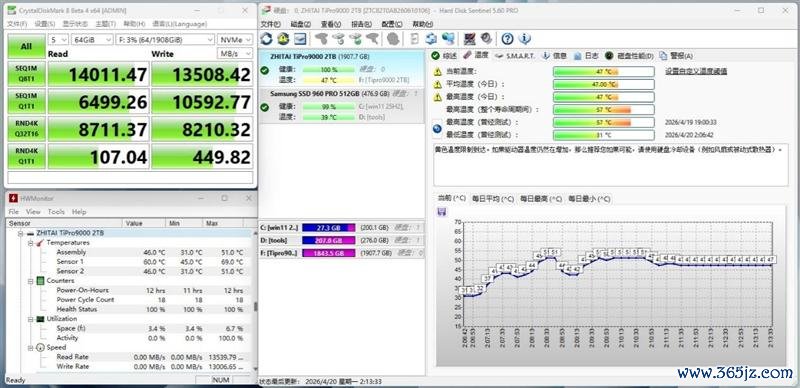Open the NVMe profile dropdown
Viewport: 800px width, 388px height.
(x=235, y=40)
